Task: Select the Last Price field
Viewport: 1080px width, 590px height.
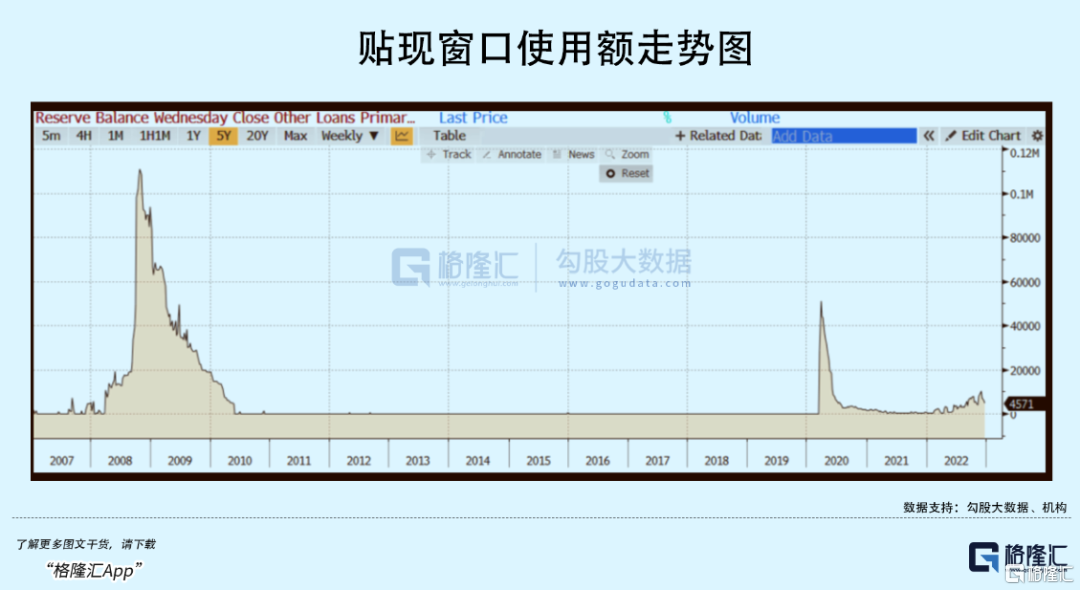Action: click(x=473, y=118)
